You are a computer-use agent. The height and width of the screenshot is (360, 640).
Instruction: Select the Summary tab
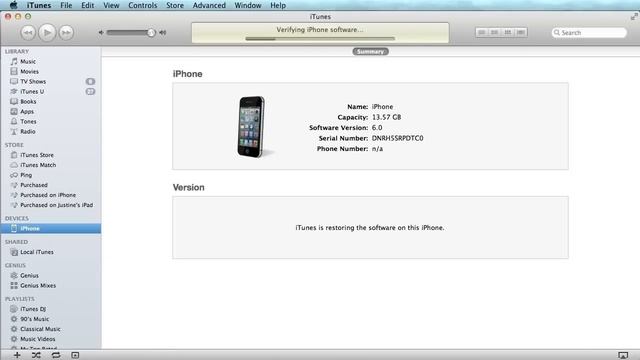click(370, 51)
